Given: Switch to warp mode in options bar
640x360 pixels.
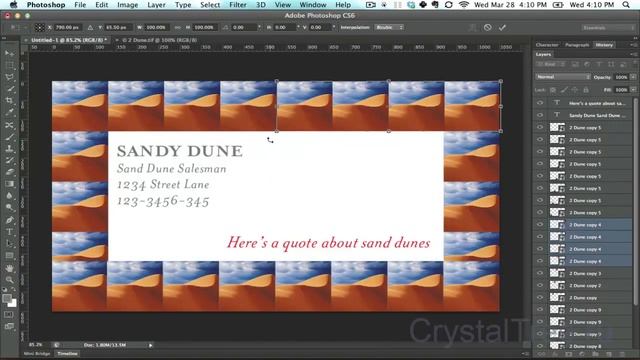Looking at the screenshot, I should click(473, 27).
